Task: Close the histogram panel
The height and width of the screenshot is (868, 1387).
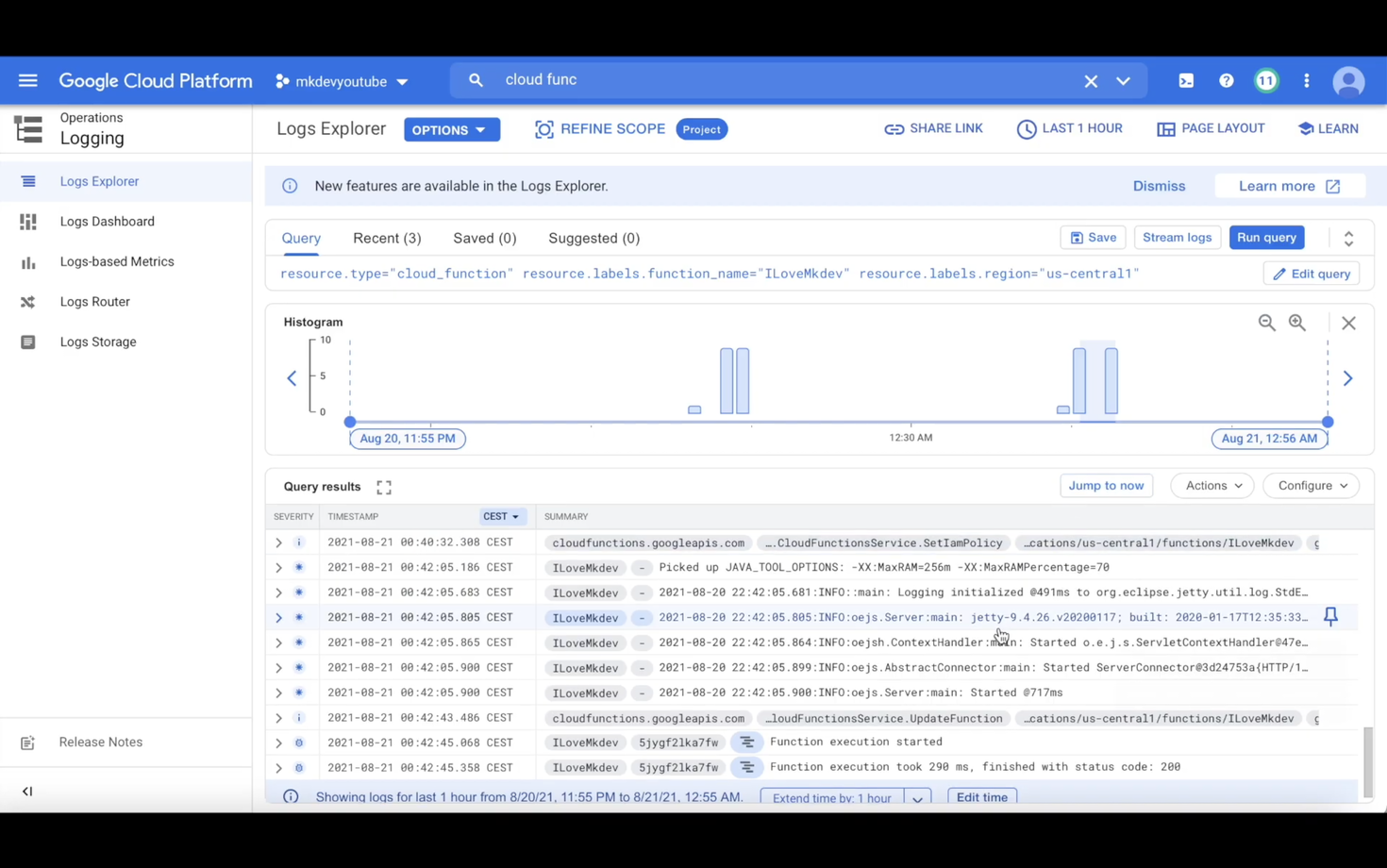Action: point(1348,323)
